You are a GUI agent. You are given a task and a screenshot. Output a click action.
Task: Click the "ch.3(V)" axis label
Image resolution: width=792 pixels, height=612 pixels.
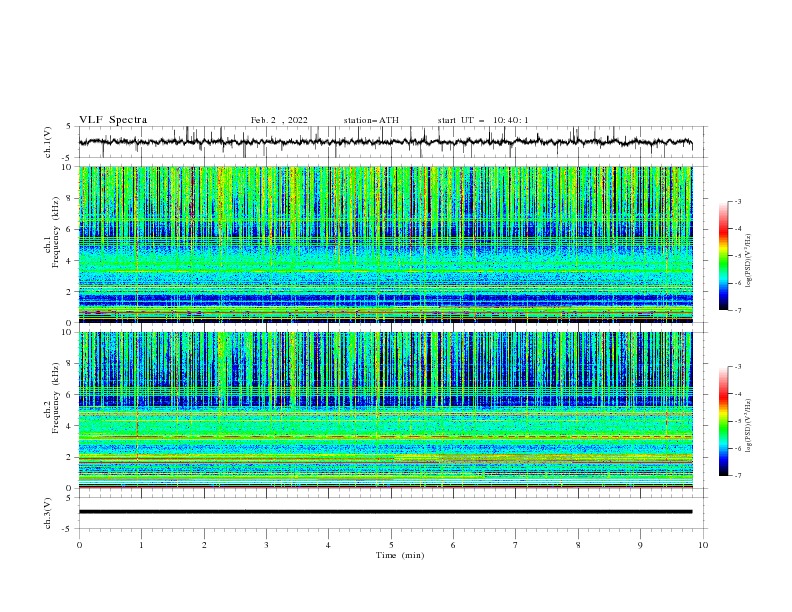click(x=48, y=513)
